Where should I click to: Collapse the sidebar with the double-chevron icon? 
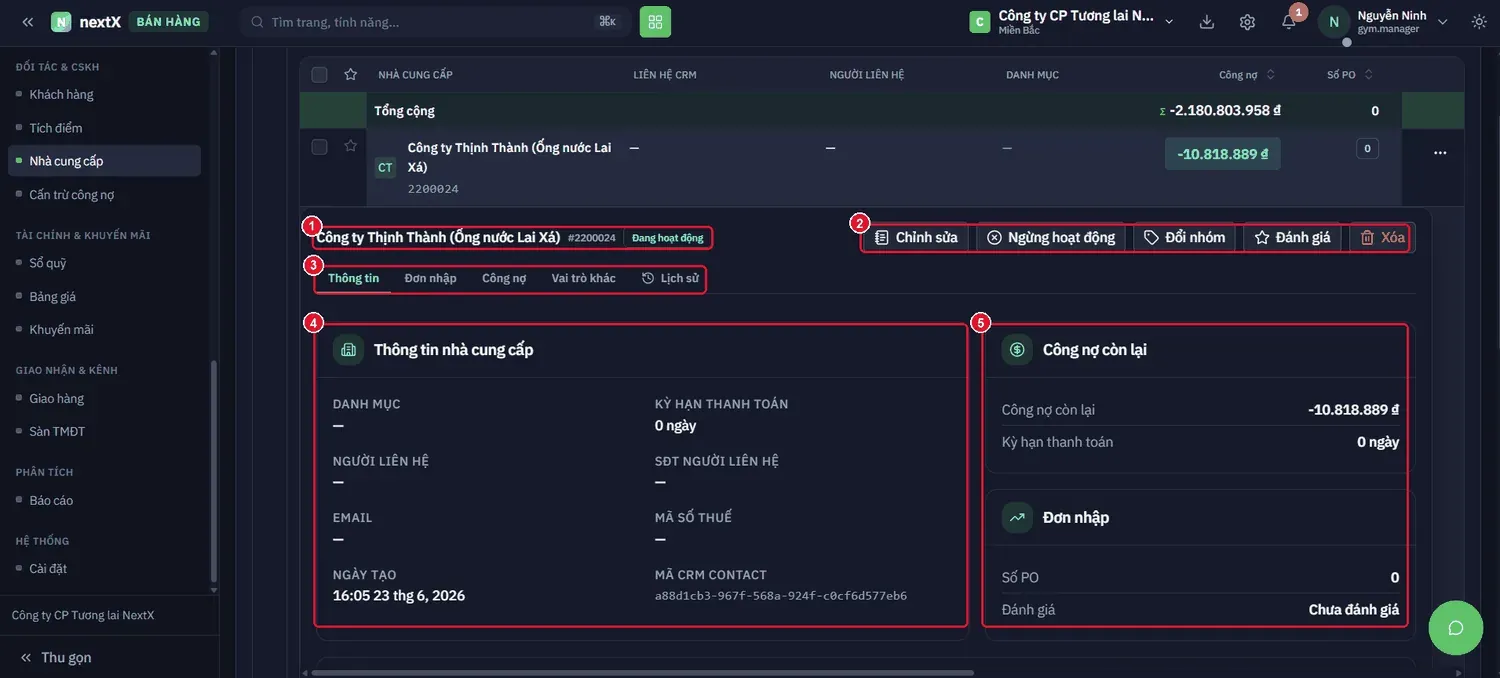click(28, 21)
